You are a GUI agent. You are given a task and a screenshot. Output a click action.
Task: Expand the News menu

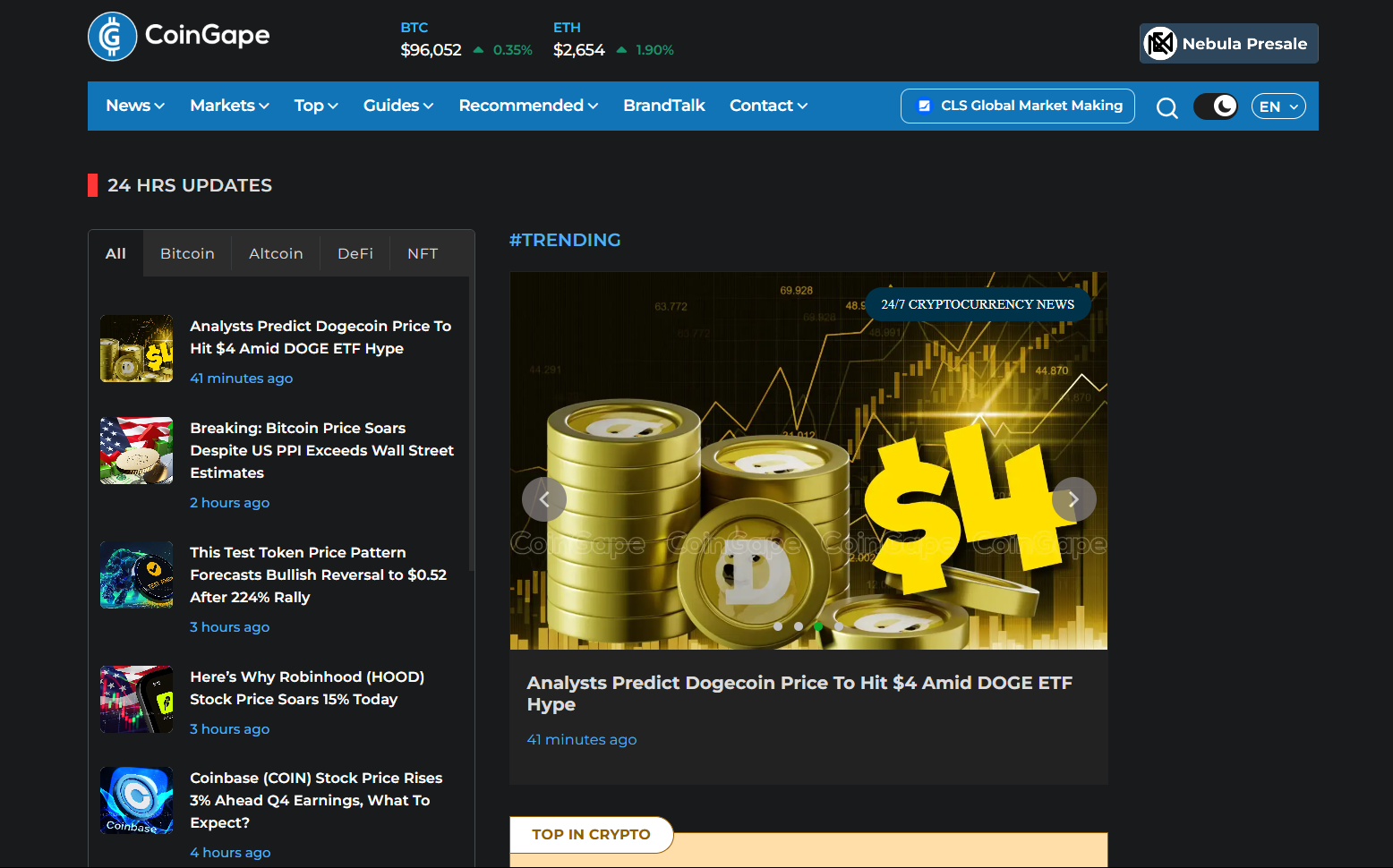(135, 106)
